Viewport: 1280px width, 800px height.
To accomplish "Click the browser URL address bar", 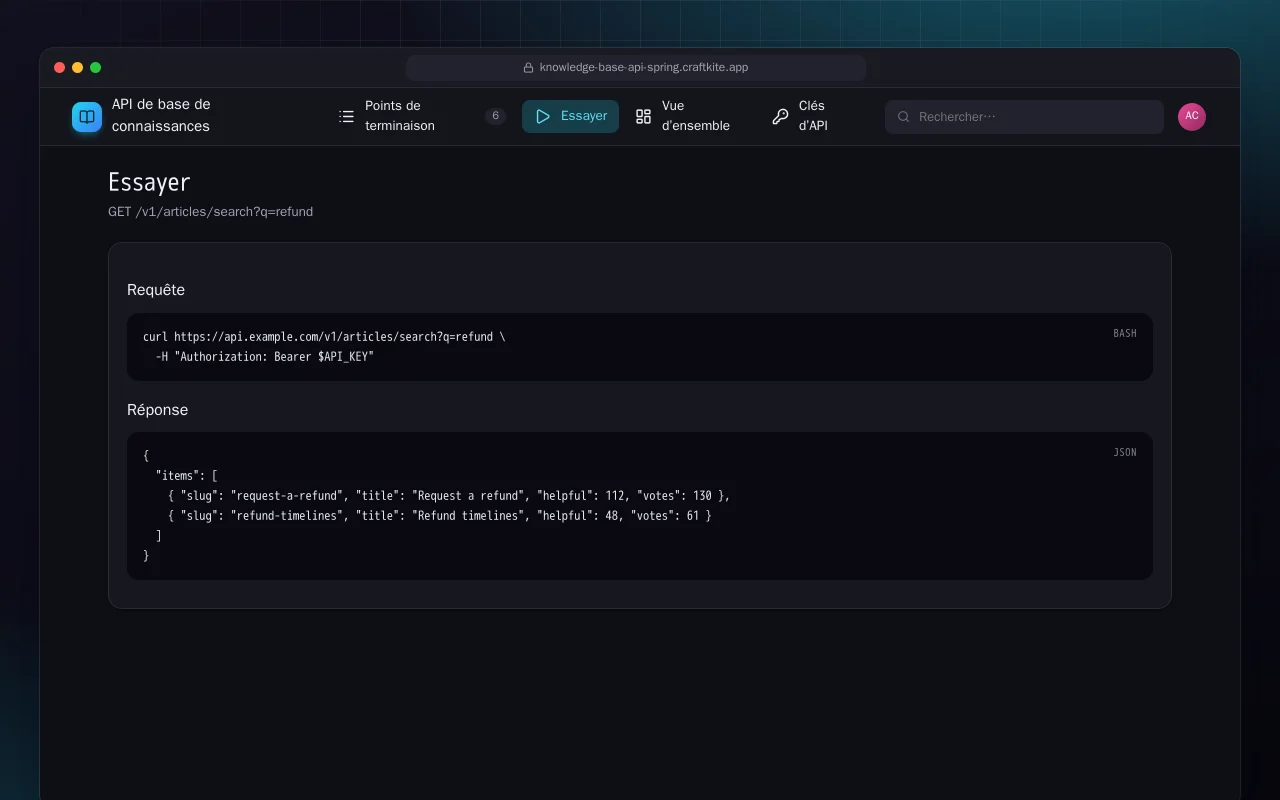I will click(x=636, y=68).
